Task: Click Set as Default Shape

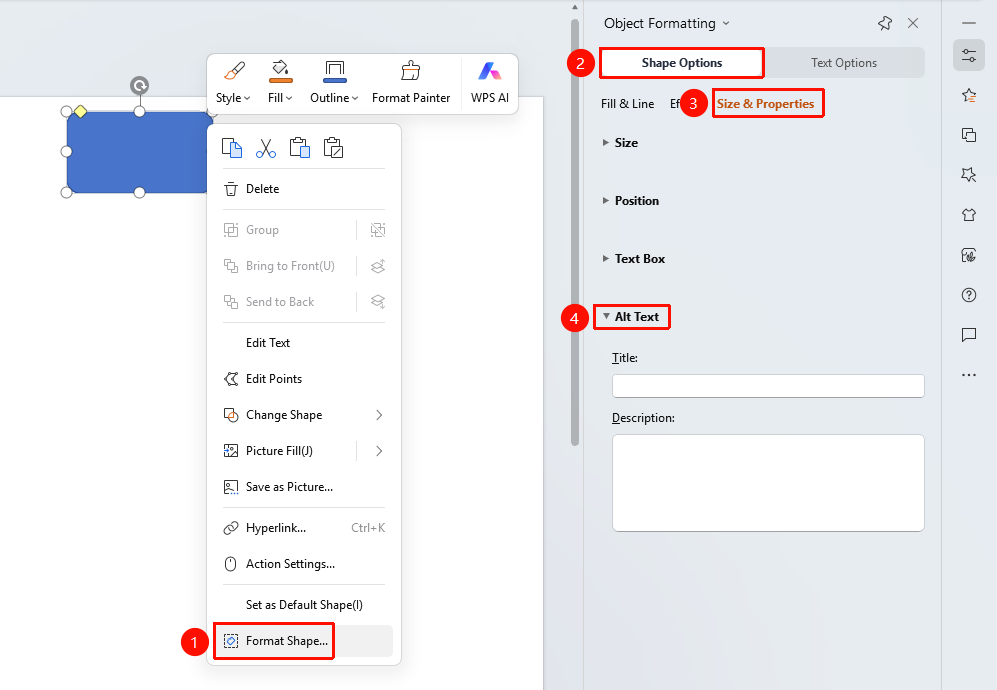Action: pyautogui.click(x=304, y=605)
